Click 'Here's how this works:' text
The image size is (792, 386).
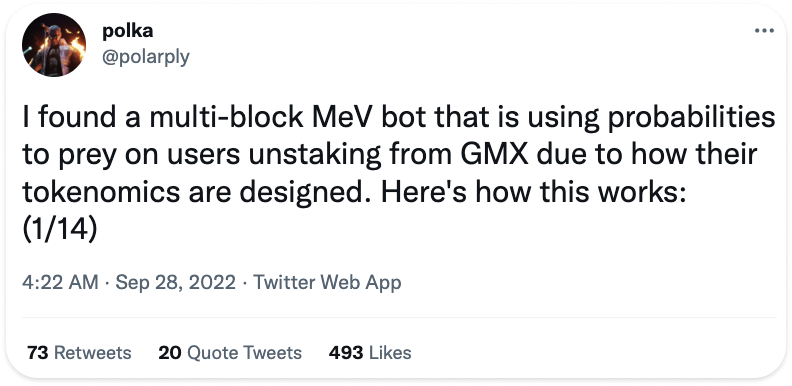[x=533, y=192]
